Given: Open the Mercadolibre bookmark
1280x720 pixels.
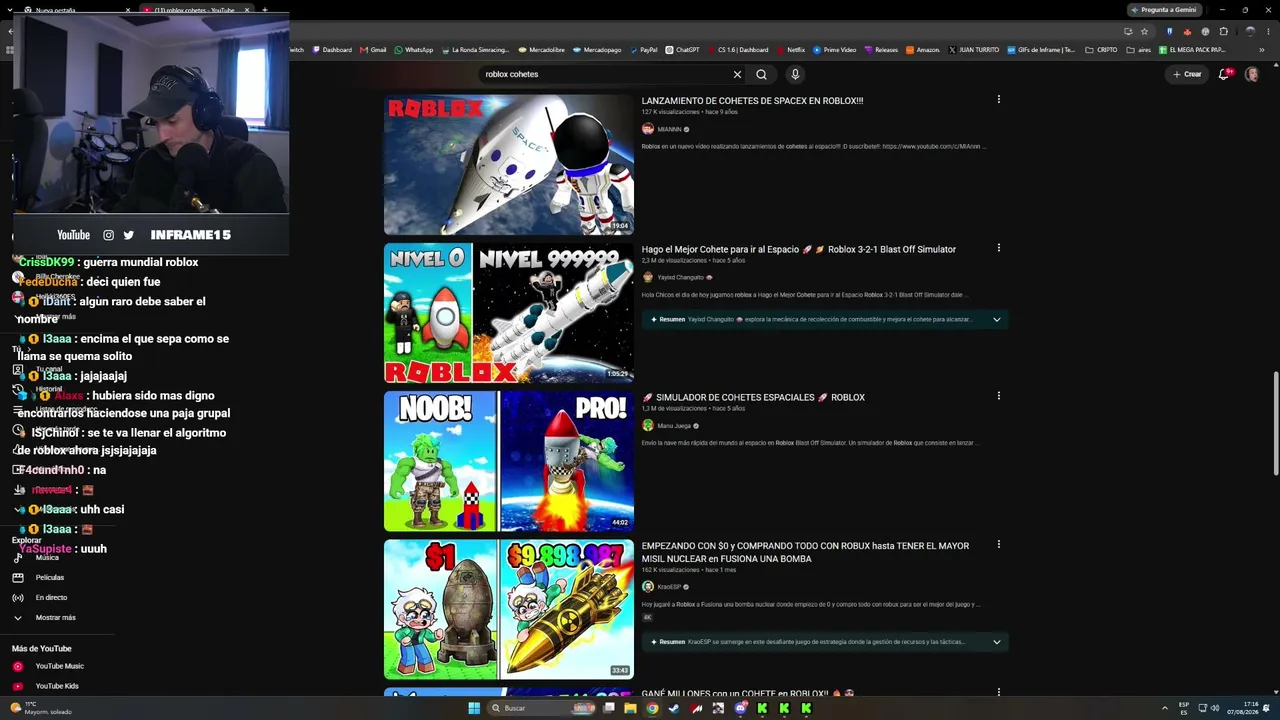Looking at the screenshot, I should click(x=542, y=50).
